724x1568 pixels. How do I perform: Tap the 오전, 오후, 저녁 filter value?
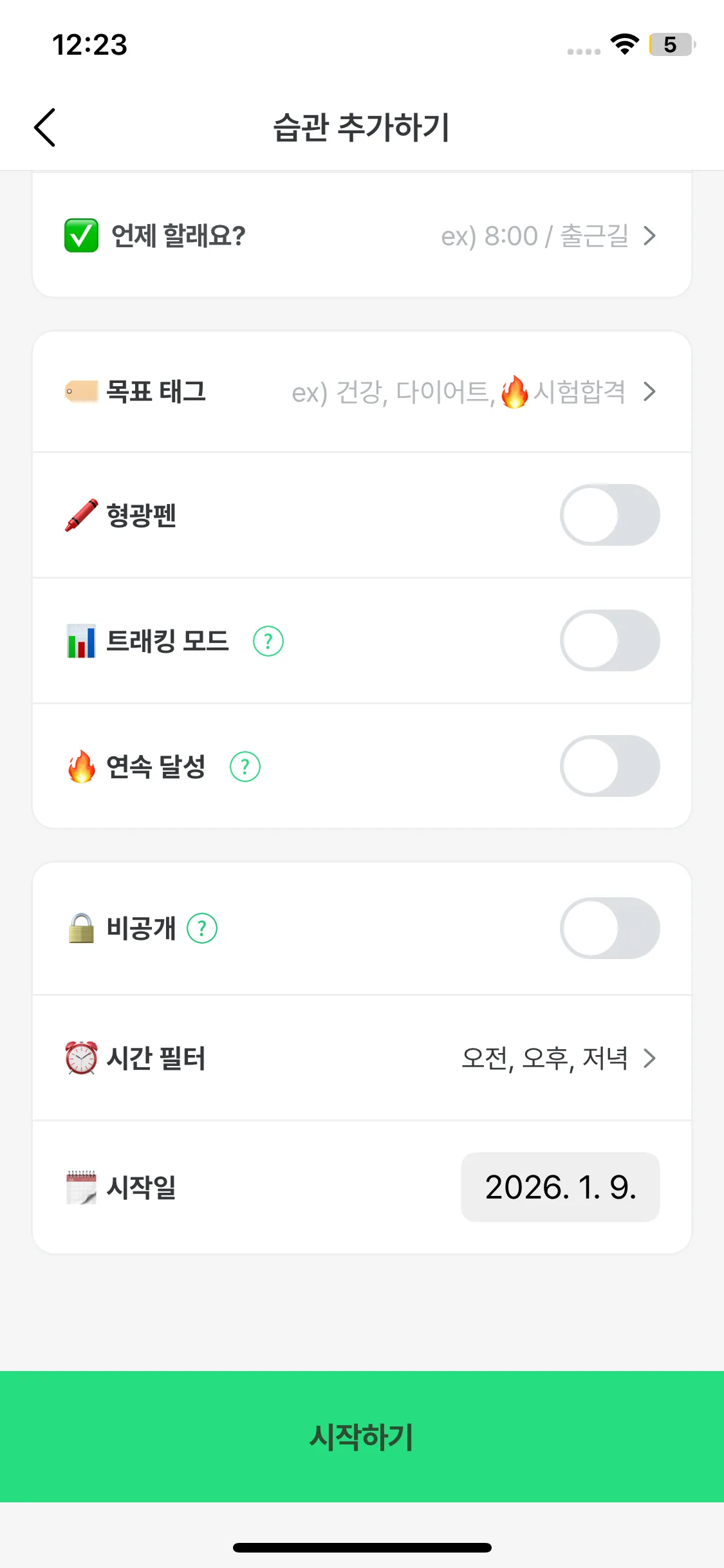point(544,1058)
